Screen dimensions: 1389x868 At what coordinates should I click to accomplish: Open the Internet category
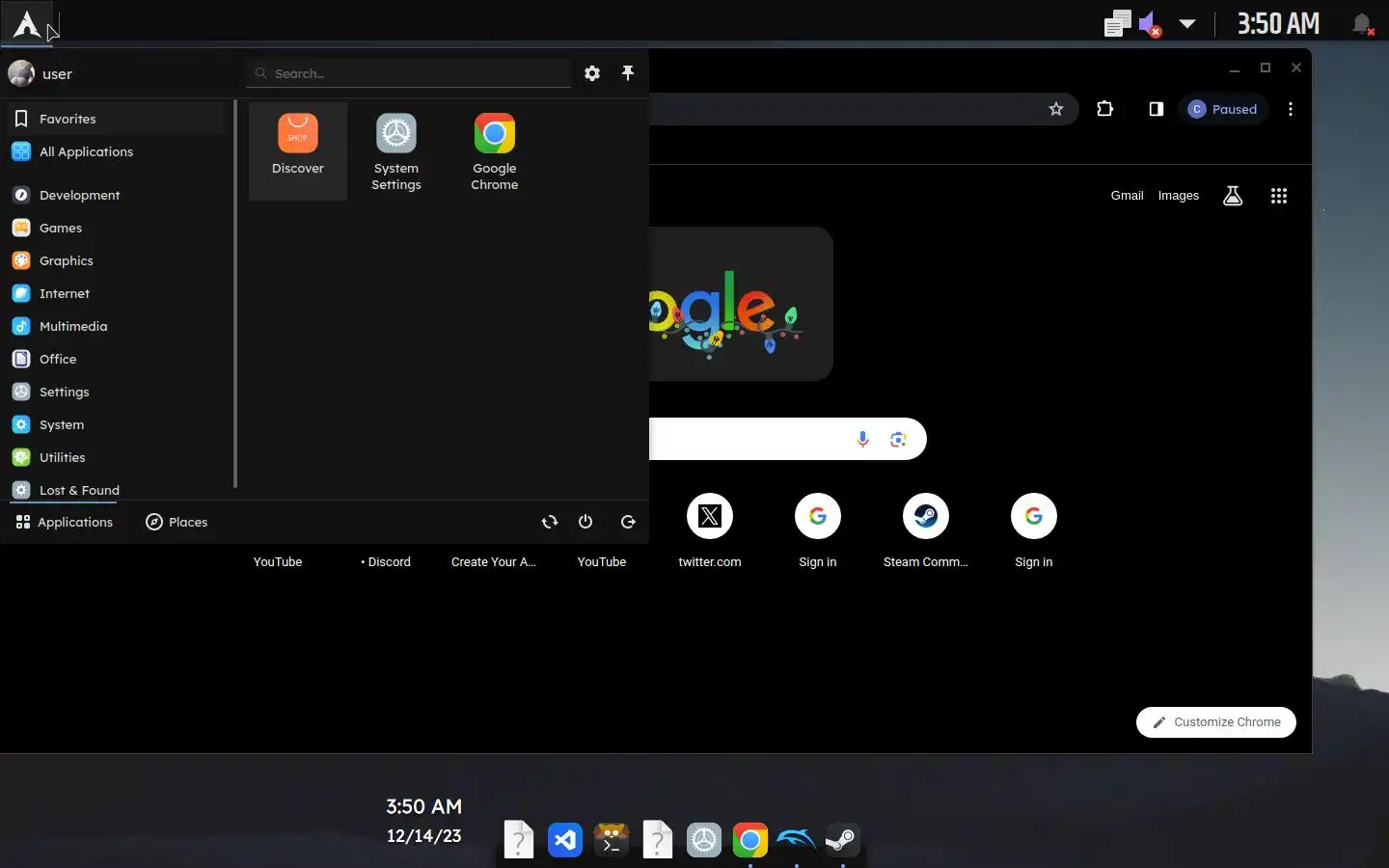pyautogui.click(x=115, y=293)
